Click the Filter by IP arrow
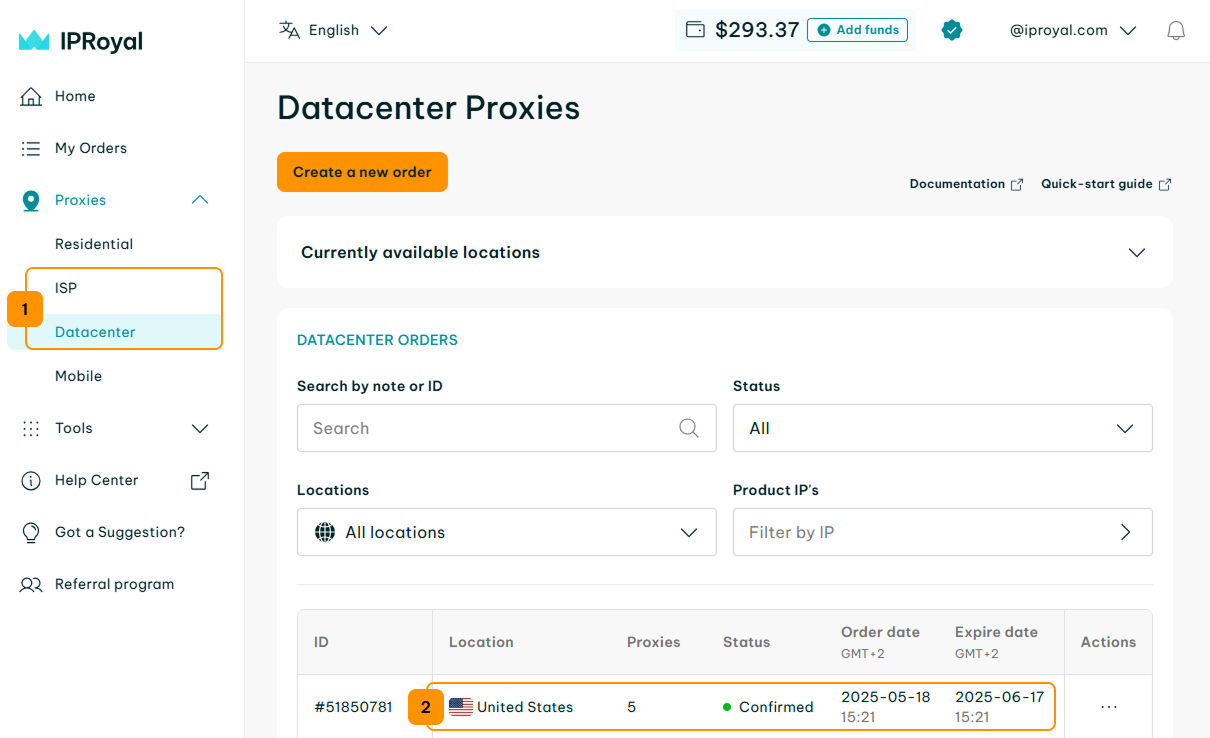 pos(1126,532)
